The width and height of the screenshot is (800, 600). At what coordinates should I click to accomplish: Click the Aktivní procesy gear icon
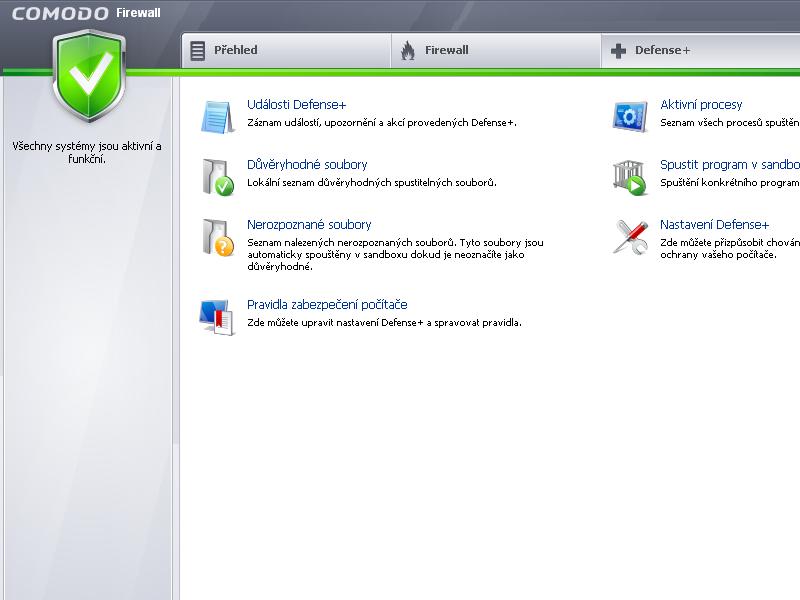point(630,116)
